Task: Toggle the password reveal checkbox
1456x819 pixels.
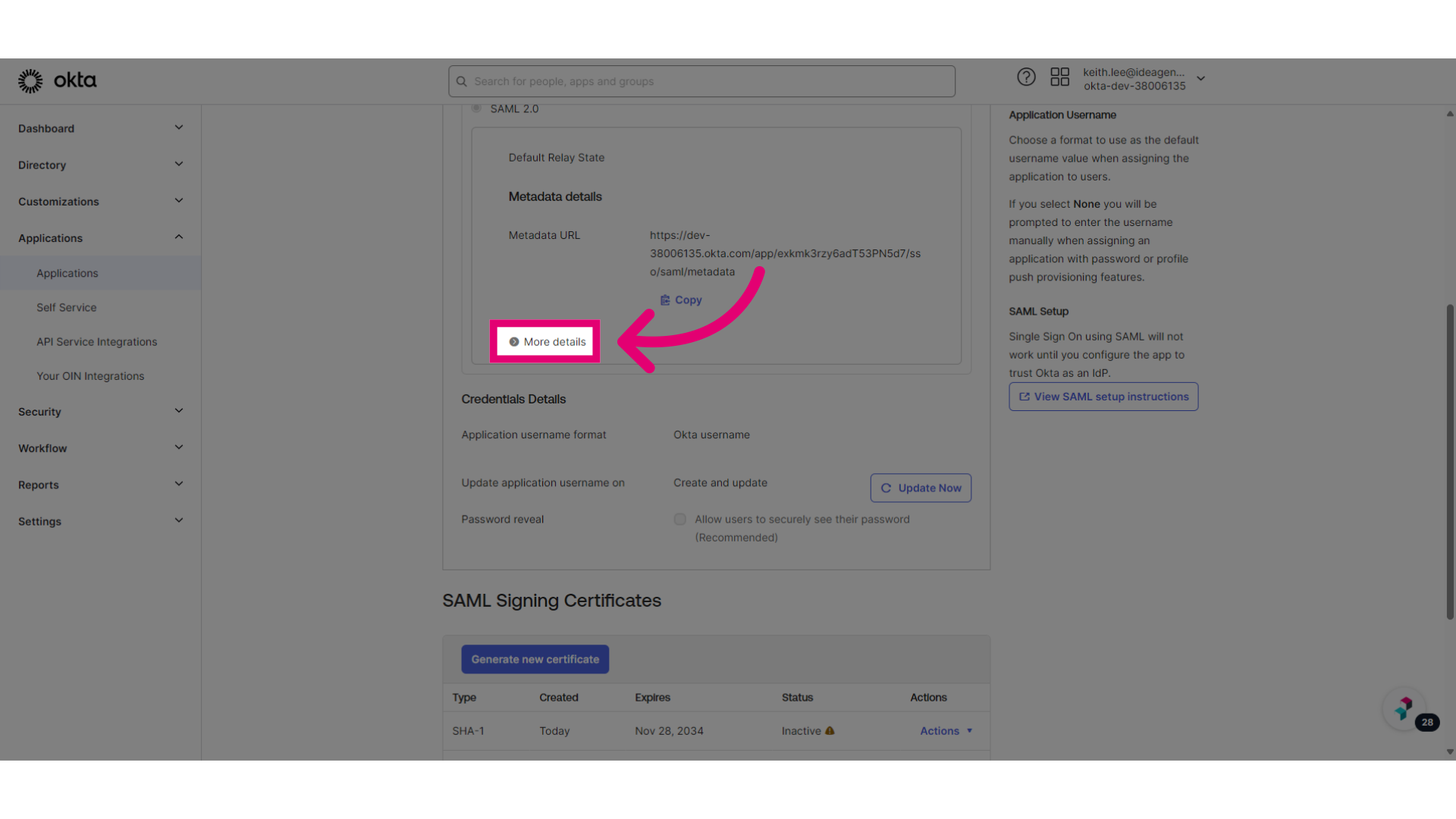Action: [x=680, y=519]
